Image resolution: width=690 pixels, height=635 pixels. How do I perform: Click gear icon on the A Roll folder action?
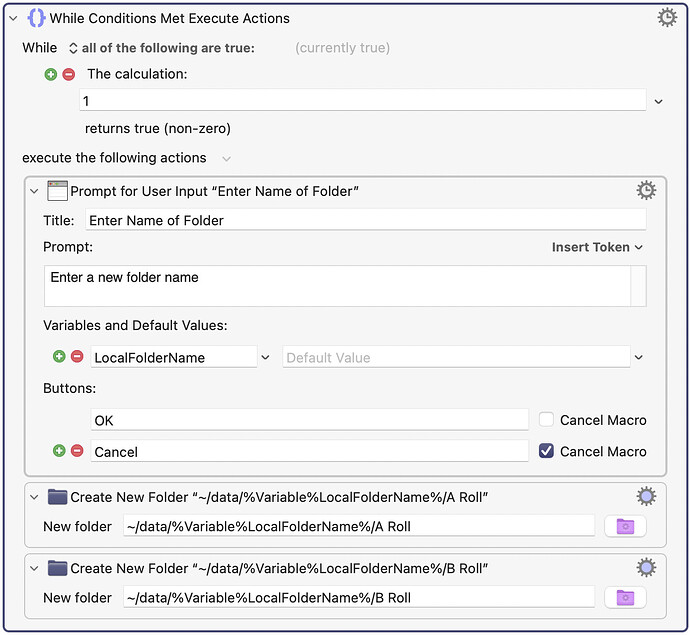[x=646, y=497]
